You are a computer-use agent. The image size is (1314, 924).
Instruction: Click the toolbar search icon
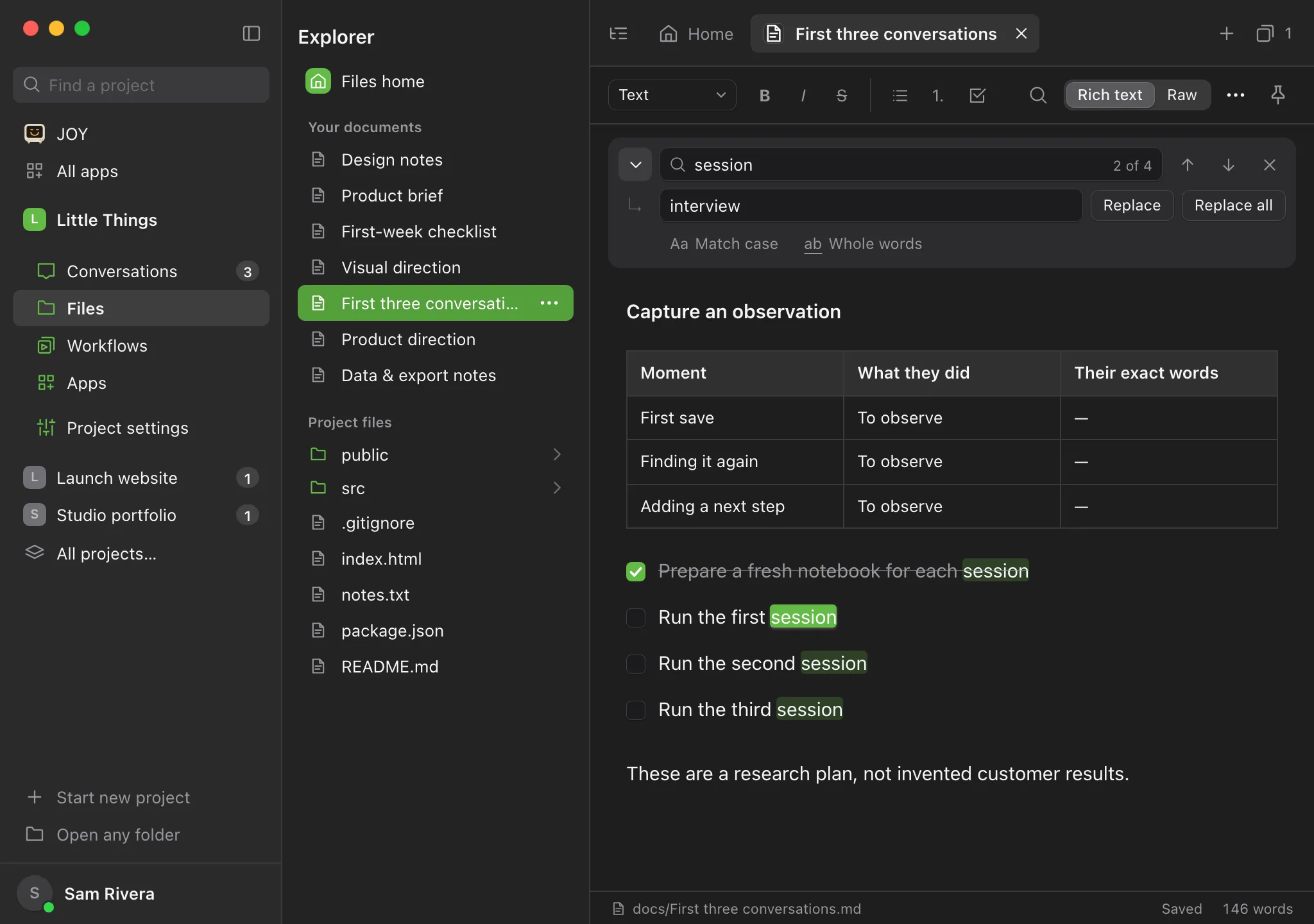coord(1037,95)
